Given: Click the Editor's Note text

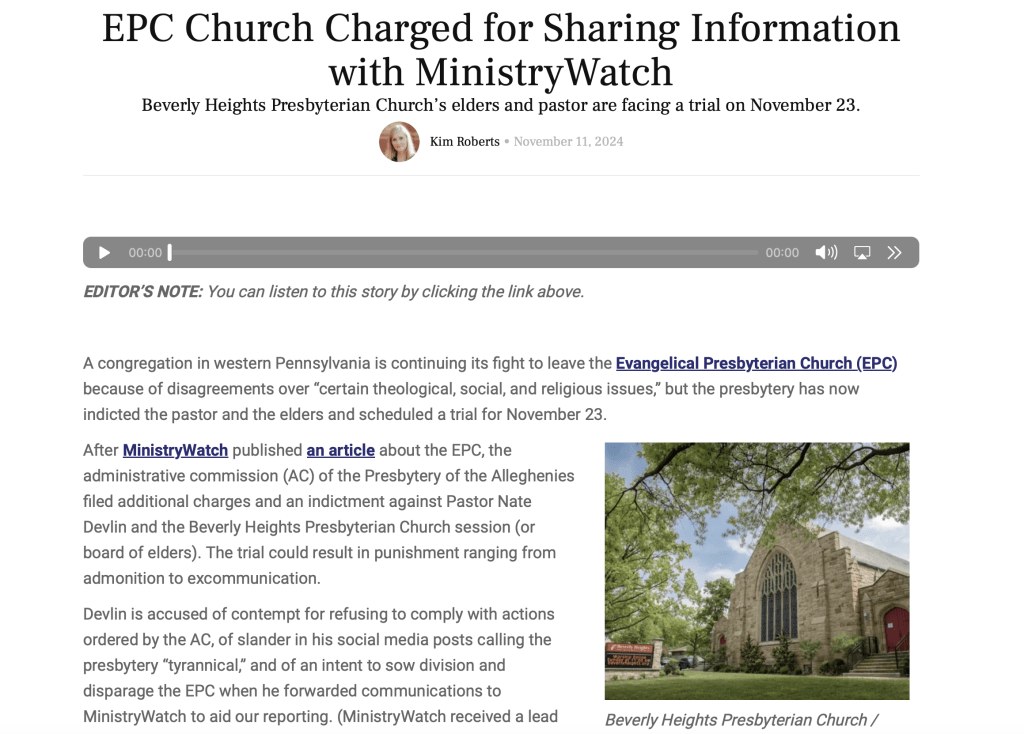Looking at the screenshot, I should click(x=333, y=292).
